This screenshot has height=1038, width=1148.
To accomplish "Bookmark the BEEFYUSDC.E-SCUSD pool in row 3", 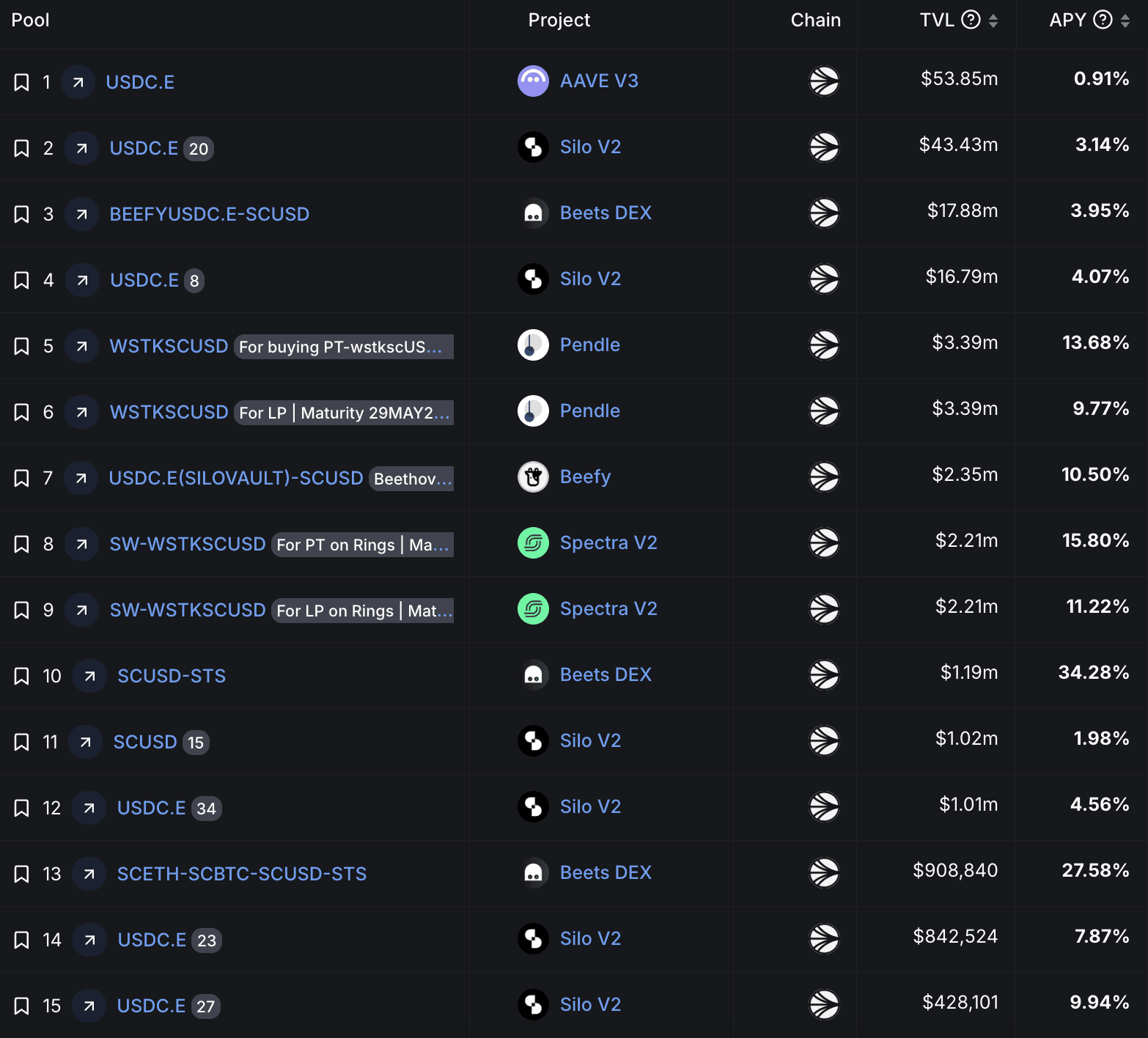I will click(x=22, y=214).
